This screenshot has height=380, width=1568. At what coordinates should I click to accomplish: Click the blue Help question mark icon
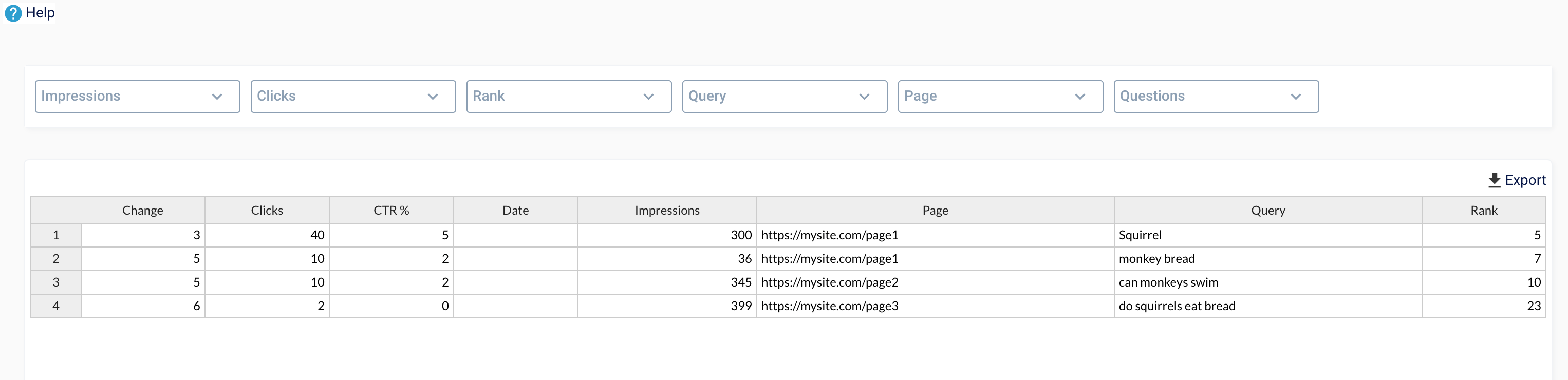13,13
